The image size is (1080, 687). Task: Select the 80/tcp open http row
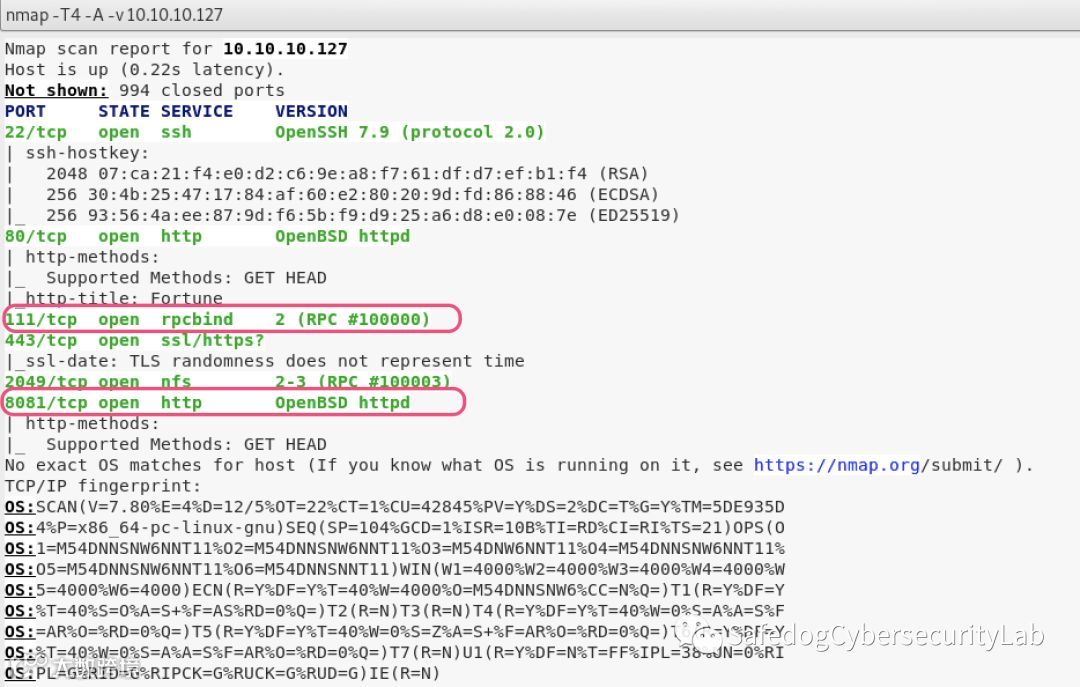point(207,236)
